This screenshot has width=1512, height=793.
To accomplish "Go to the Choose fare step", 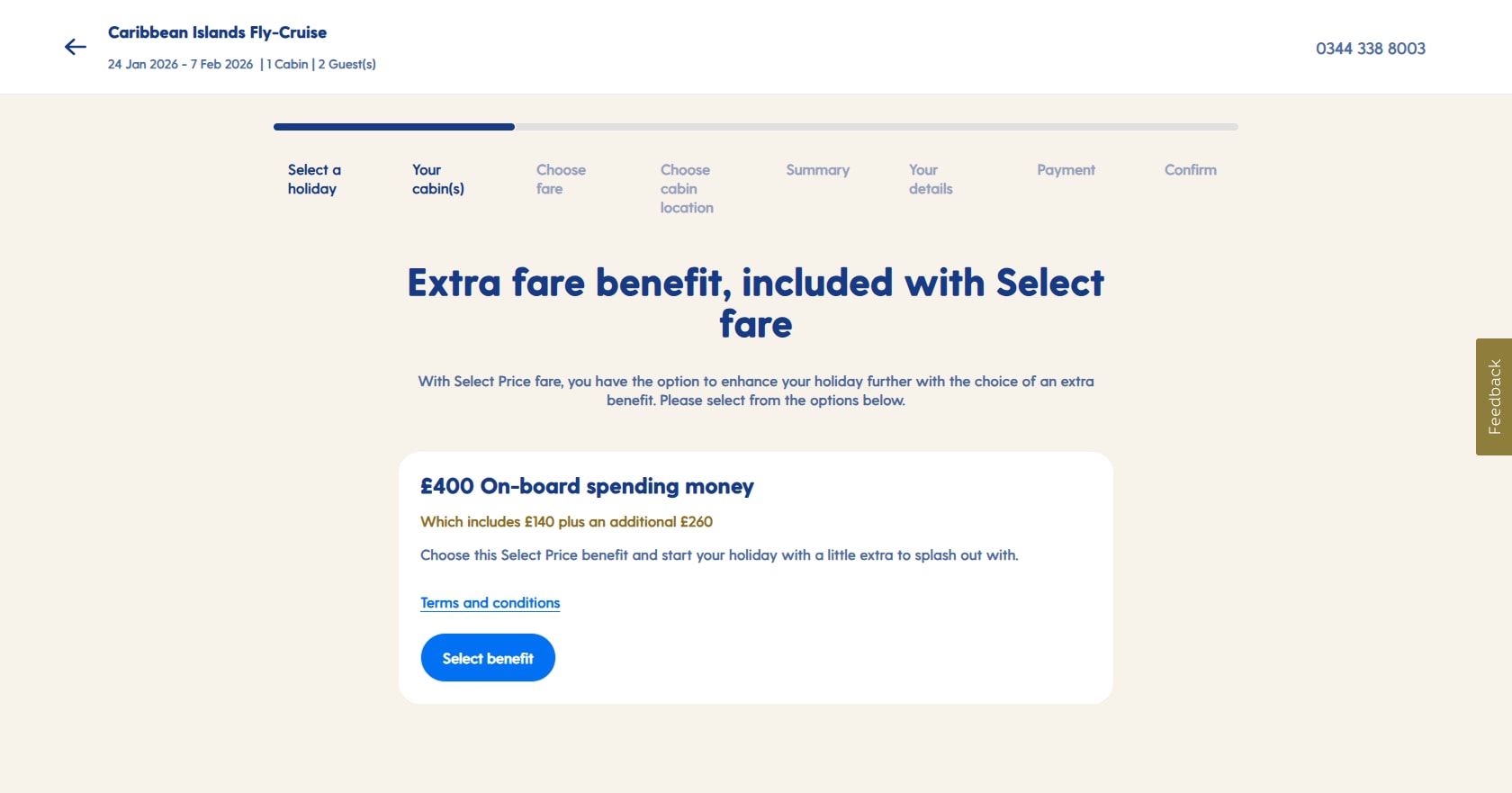I will [561, 179].
